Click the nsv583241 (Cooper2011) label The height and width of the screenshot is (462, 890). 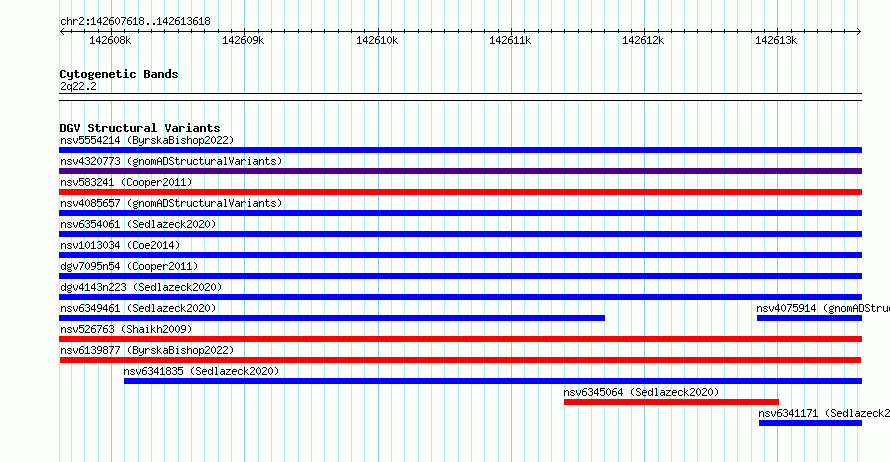coord(126,182)
